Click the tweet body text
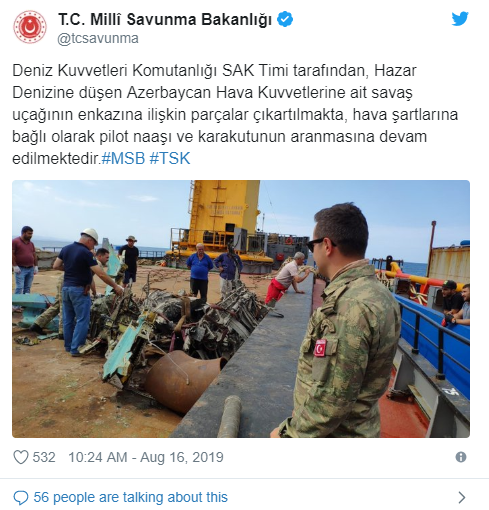This screenshot has width=489, height=510. point(235,114)
